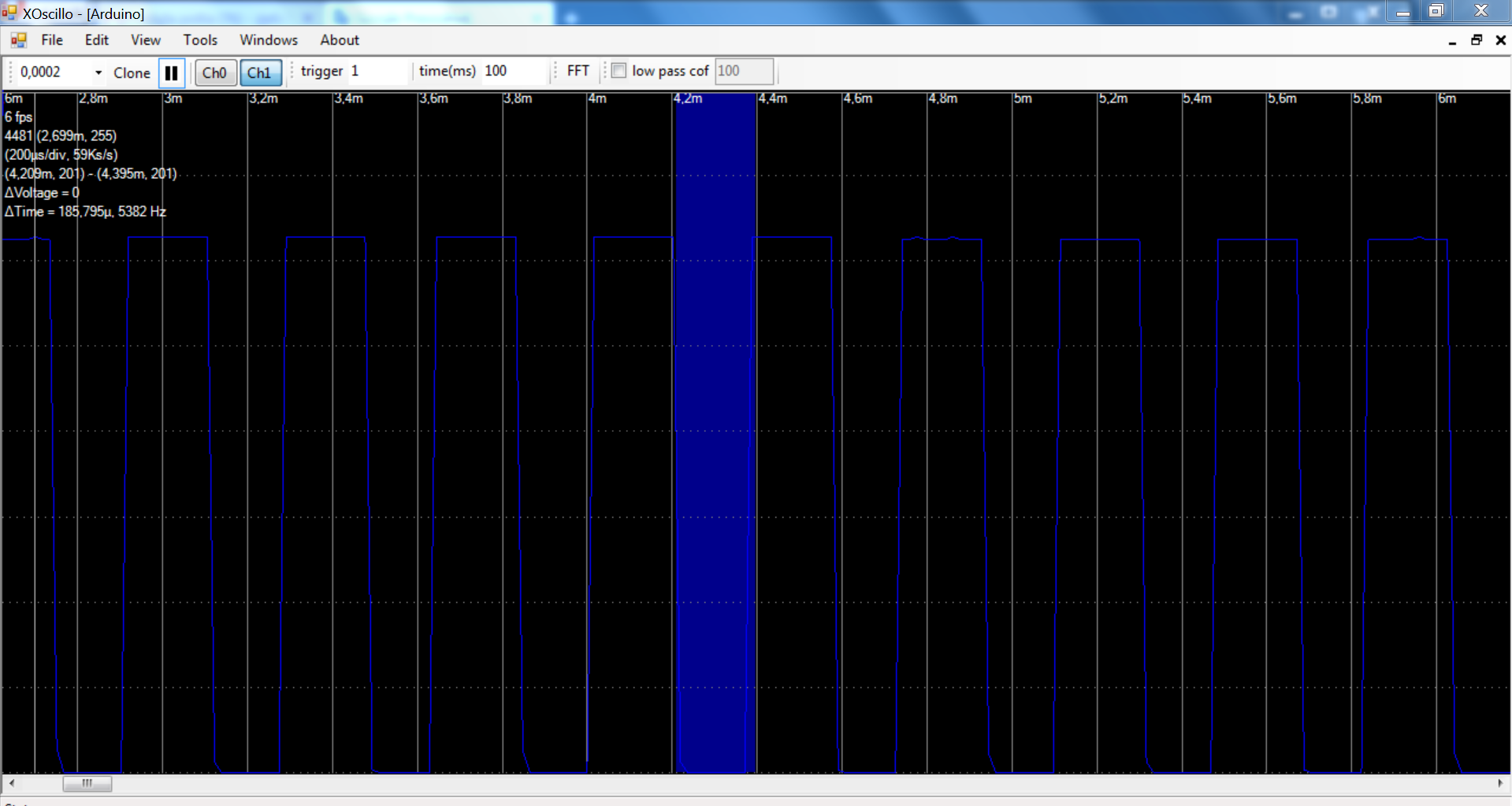Click the 5,6m time axis marker

point(1283,98)
